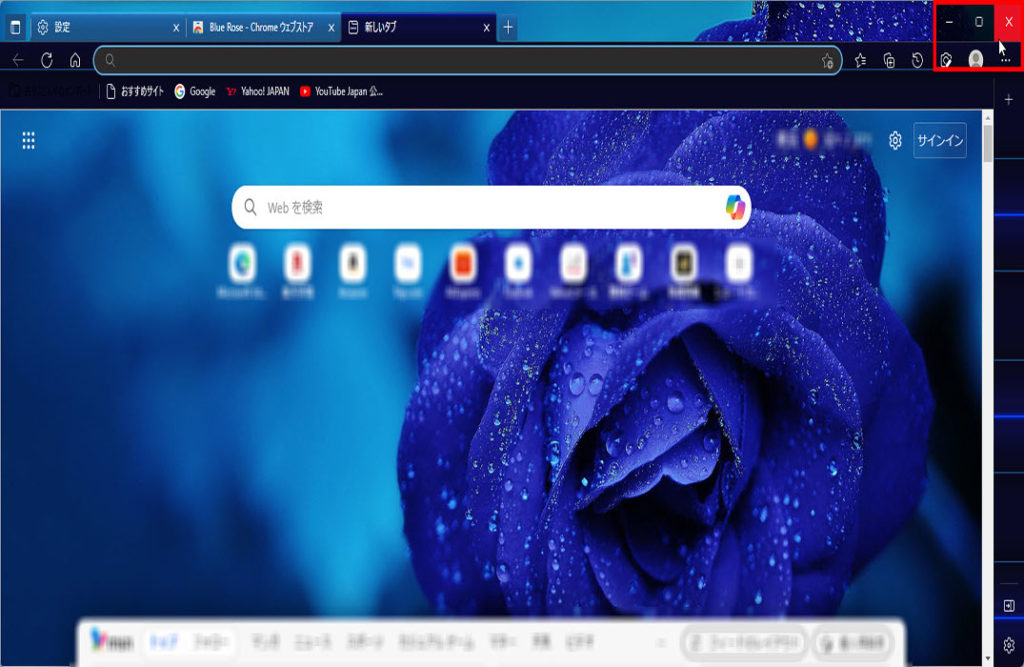This screenshot has height=667, width=1024.
Task: Click the Web を検索 search field
Action: 480,208
